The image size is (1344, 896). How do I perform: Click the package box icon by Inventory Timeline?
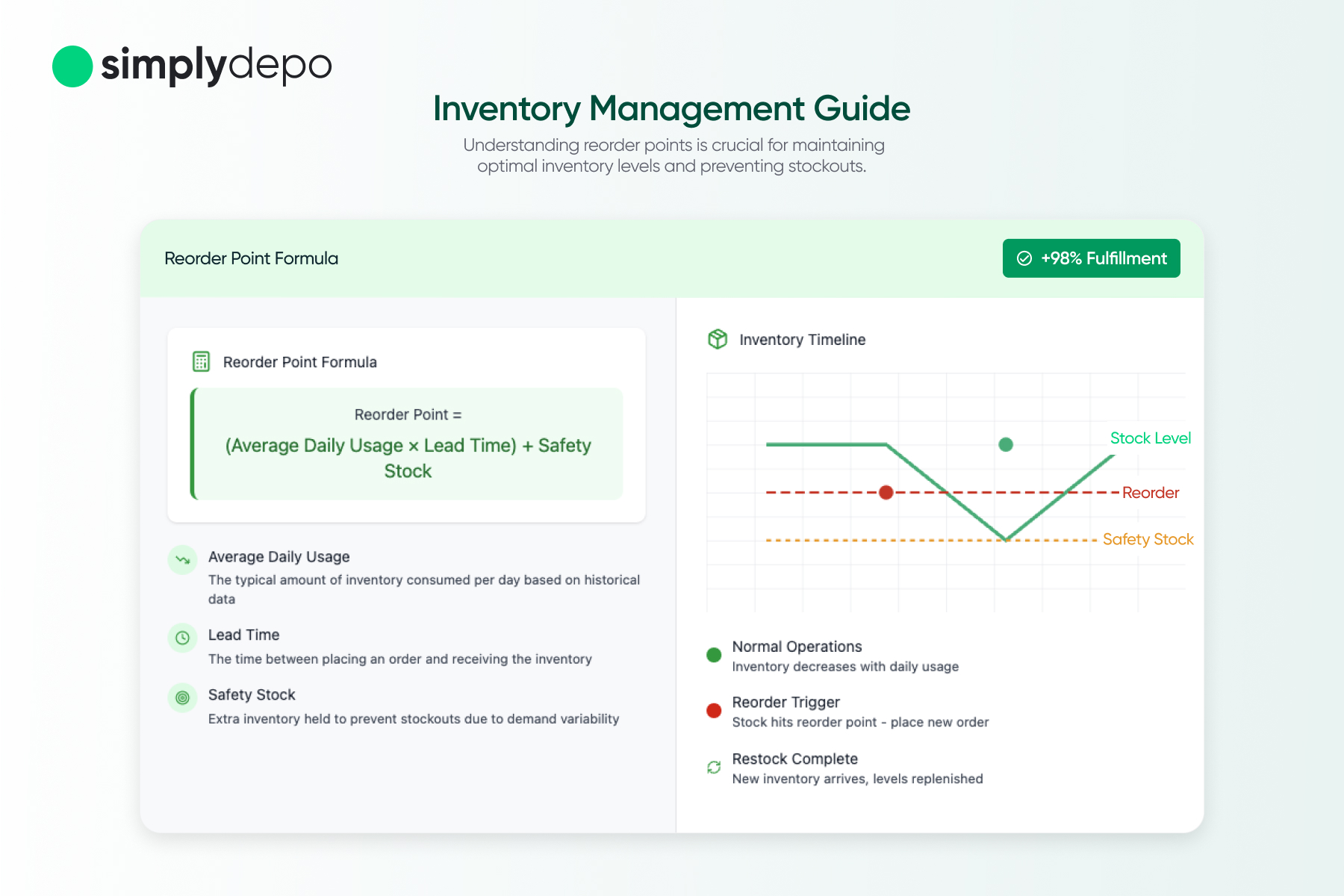click(x=718, y=339)
